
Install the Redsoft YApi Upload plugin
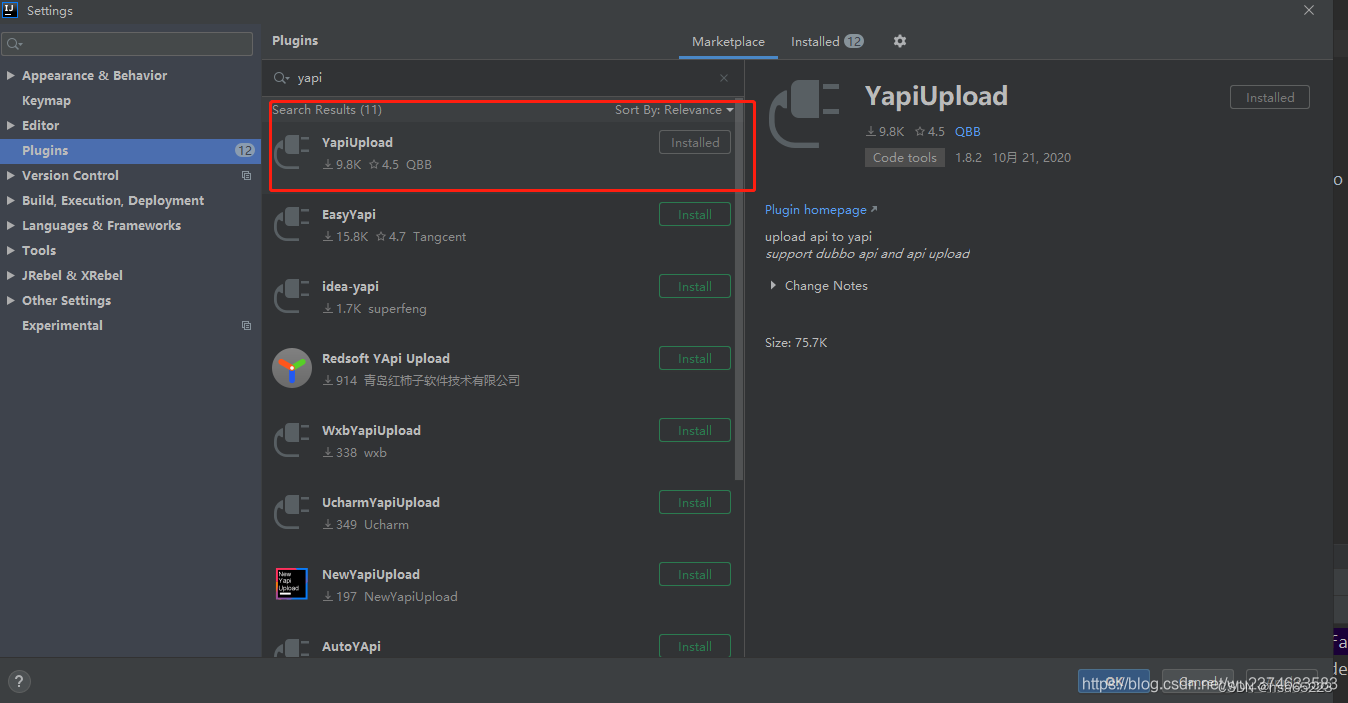(695, 359)
